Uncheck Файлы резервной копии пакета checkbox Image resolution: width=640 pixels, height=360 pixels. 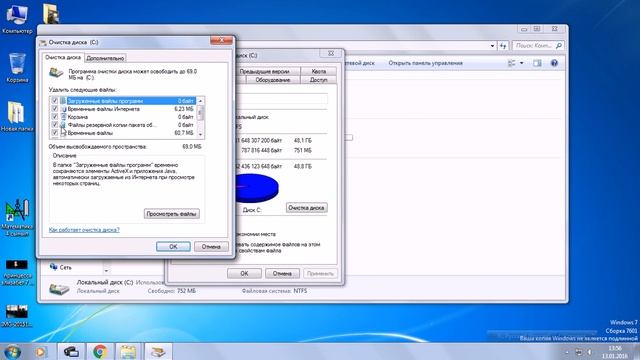[x=55, y=124]
